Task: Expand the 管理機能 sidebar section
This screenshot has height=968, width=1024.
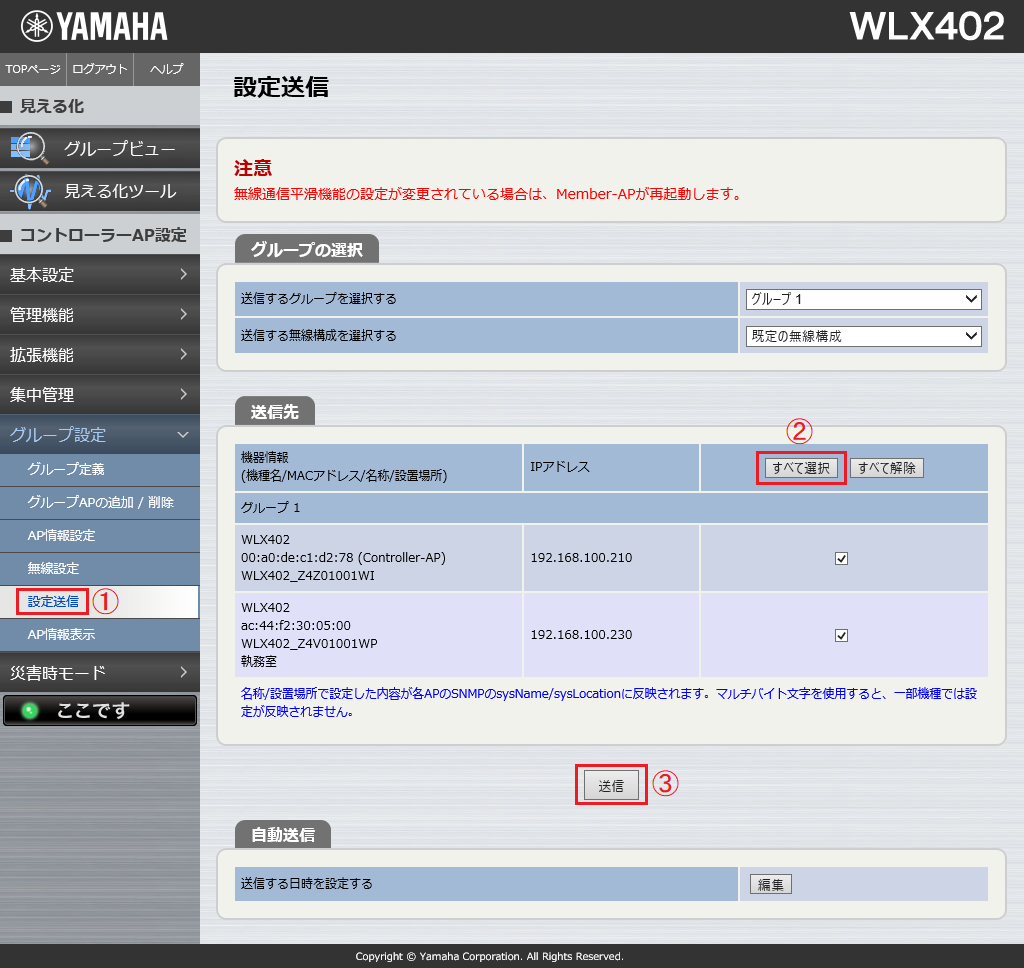Action: [x=100, y=315]
